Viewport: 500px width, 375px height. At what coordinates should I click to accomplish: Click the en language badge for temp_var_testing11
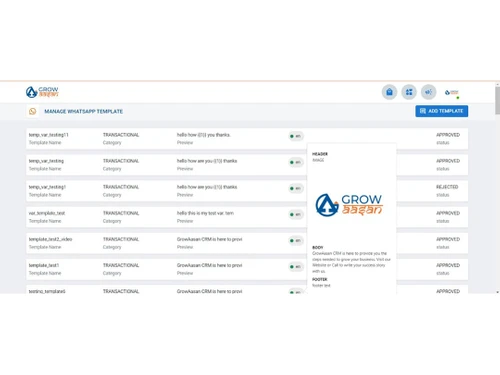point(296,136)
